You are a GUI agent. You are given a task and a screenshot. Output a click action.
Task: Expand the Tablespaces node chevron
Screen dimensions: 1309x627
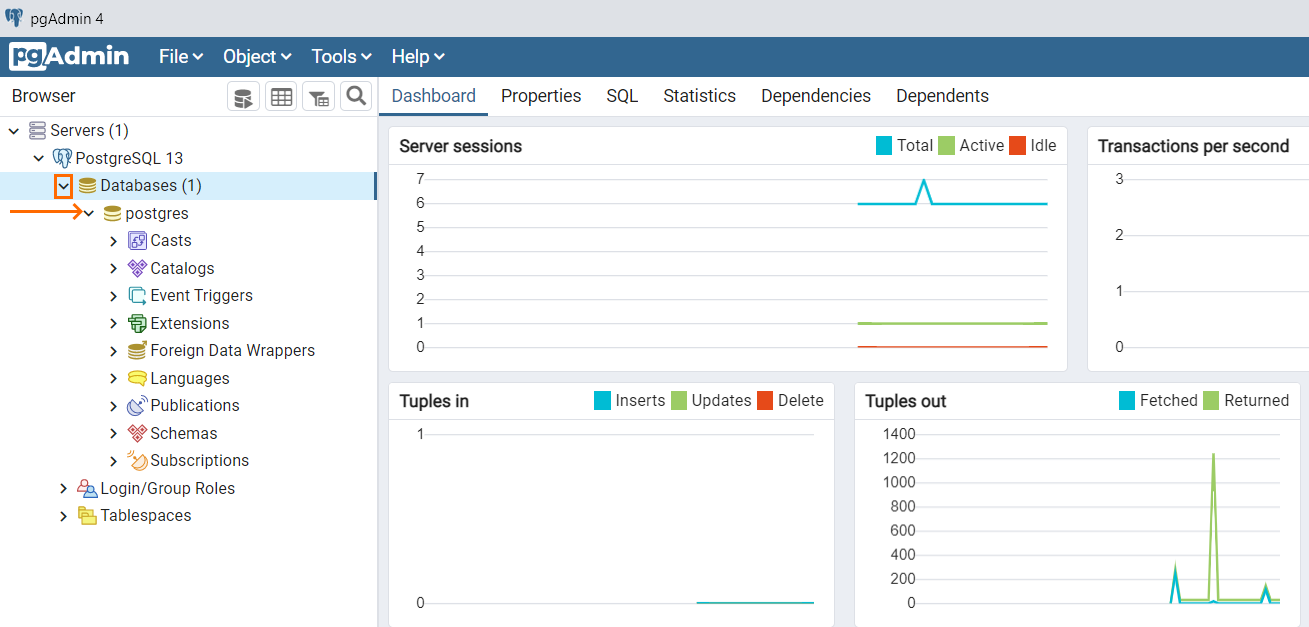tap(64, 516)
